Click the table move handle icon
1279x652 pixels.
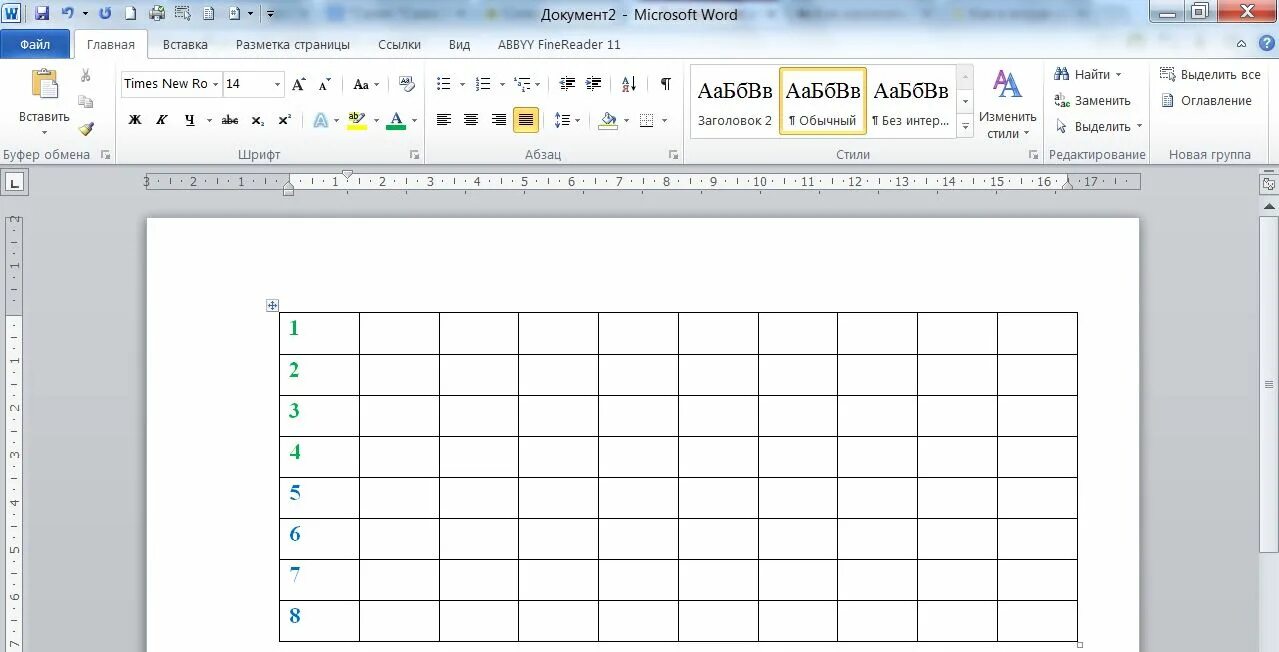tap(272, 305)
